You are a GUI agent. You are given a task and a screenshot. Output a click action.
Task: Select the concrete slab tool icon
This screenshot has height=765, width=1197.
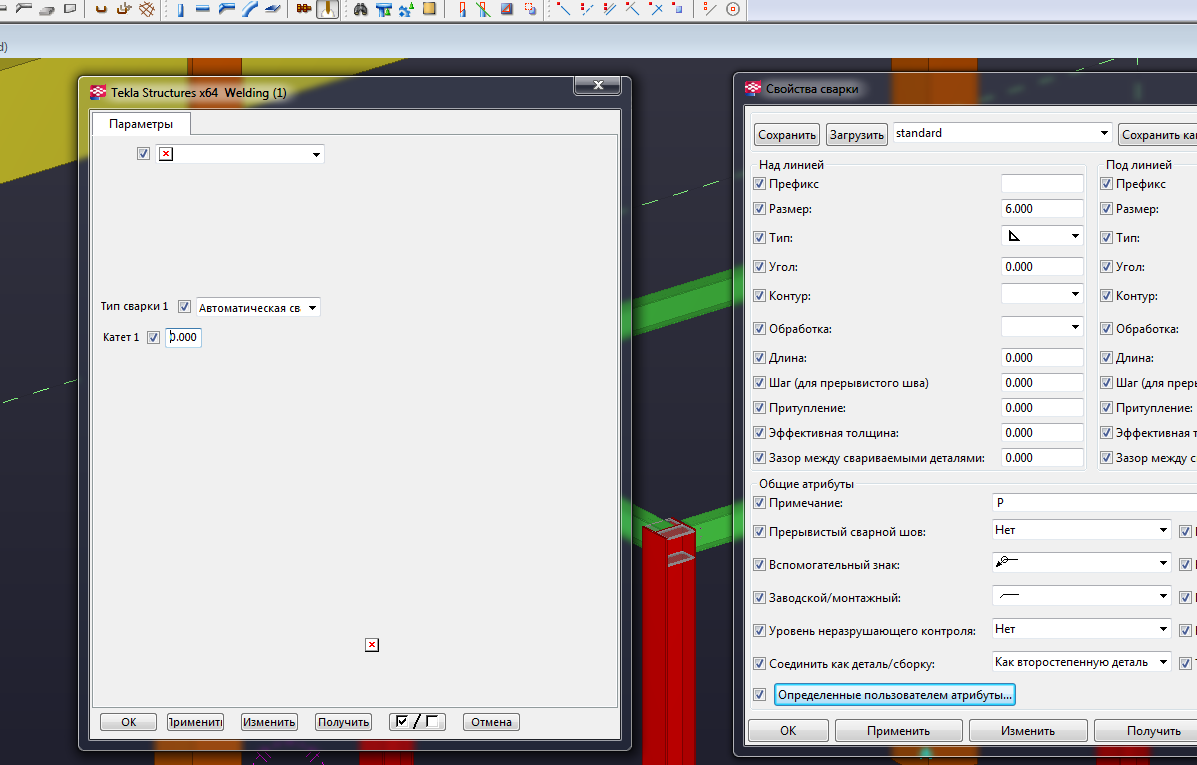tap(47, 10)
